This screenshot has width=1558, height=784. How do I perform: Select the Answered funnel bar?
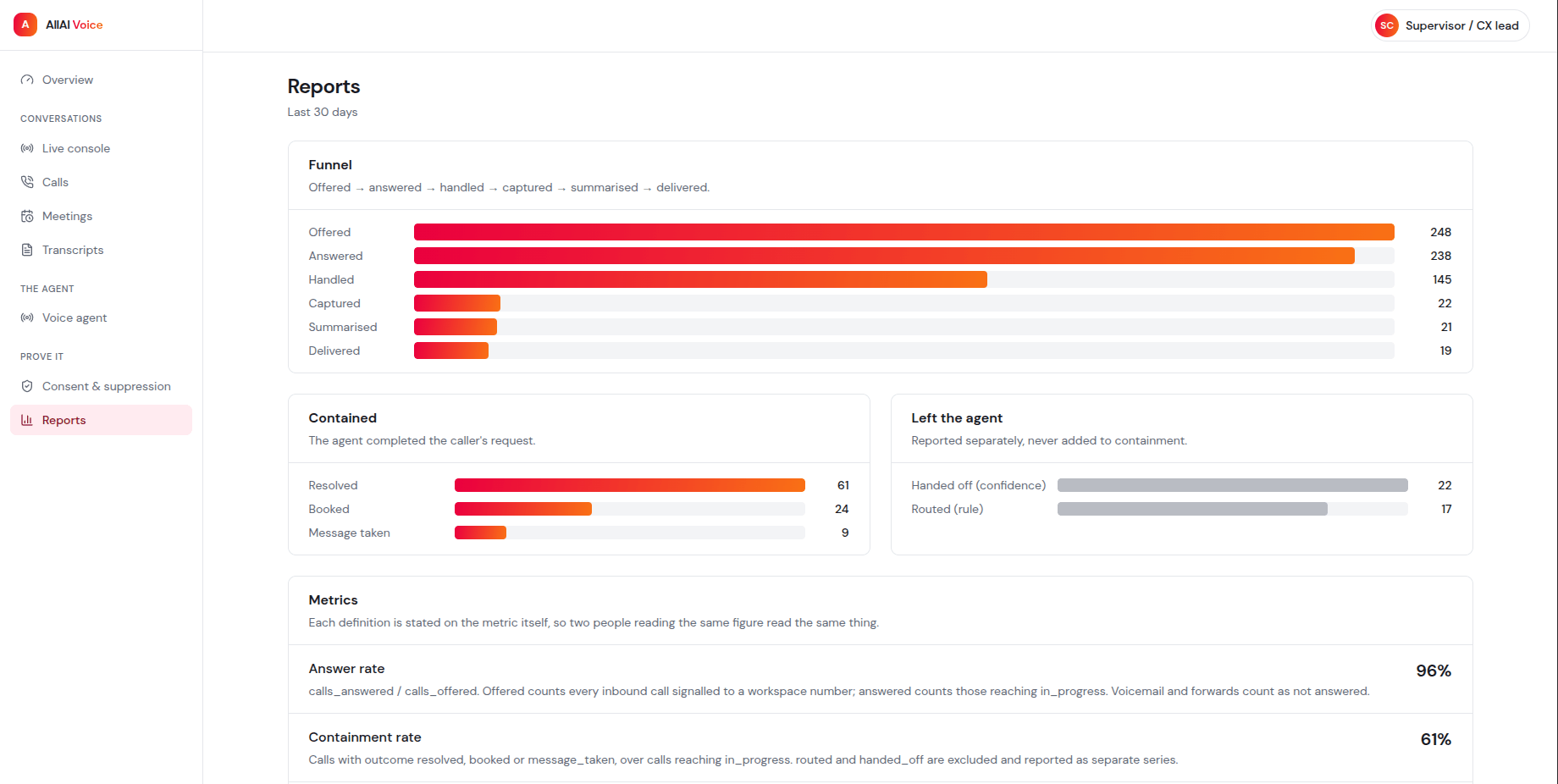pyautogui.click(x=884, y=256)
